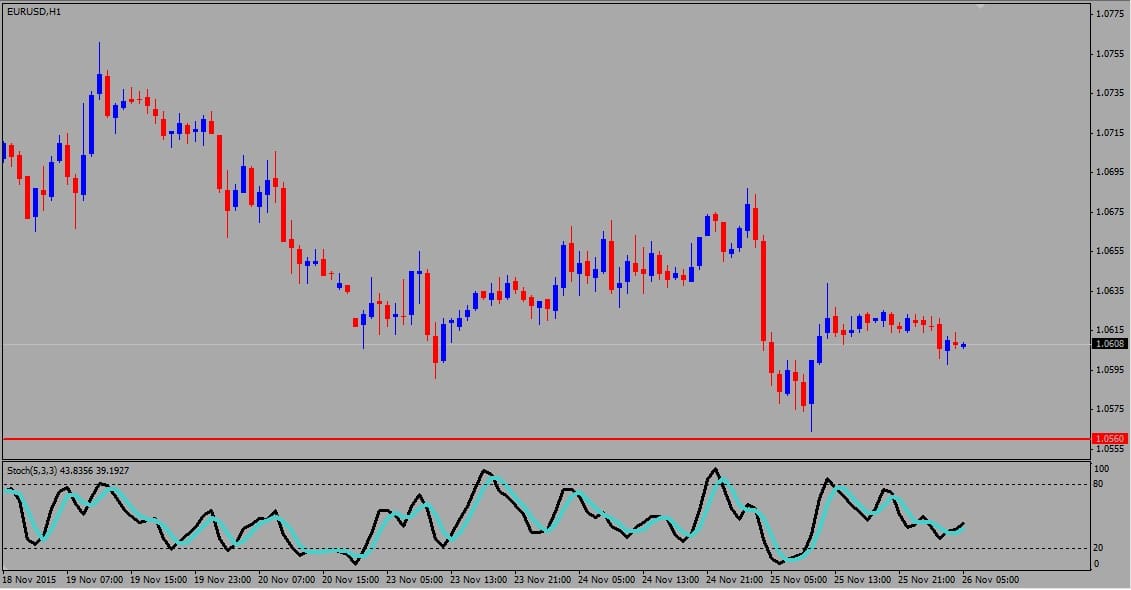Click the 1.0715 price scale value

pyautogui.click(x=1109, y=133)
